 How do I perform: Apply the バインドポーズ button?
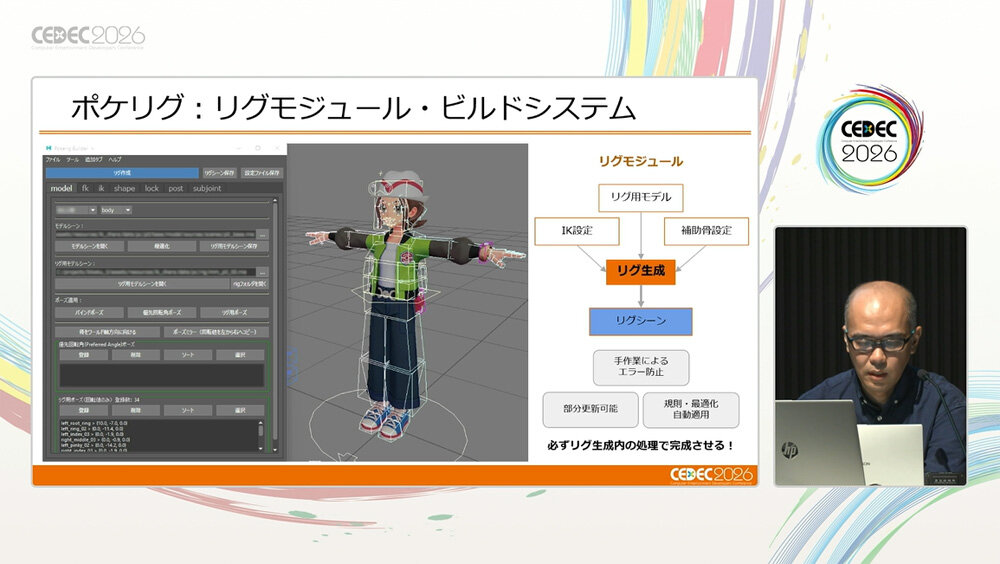pyautogui.click(x=89, y=313)
